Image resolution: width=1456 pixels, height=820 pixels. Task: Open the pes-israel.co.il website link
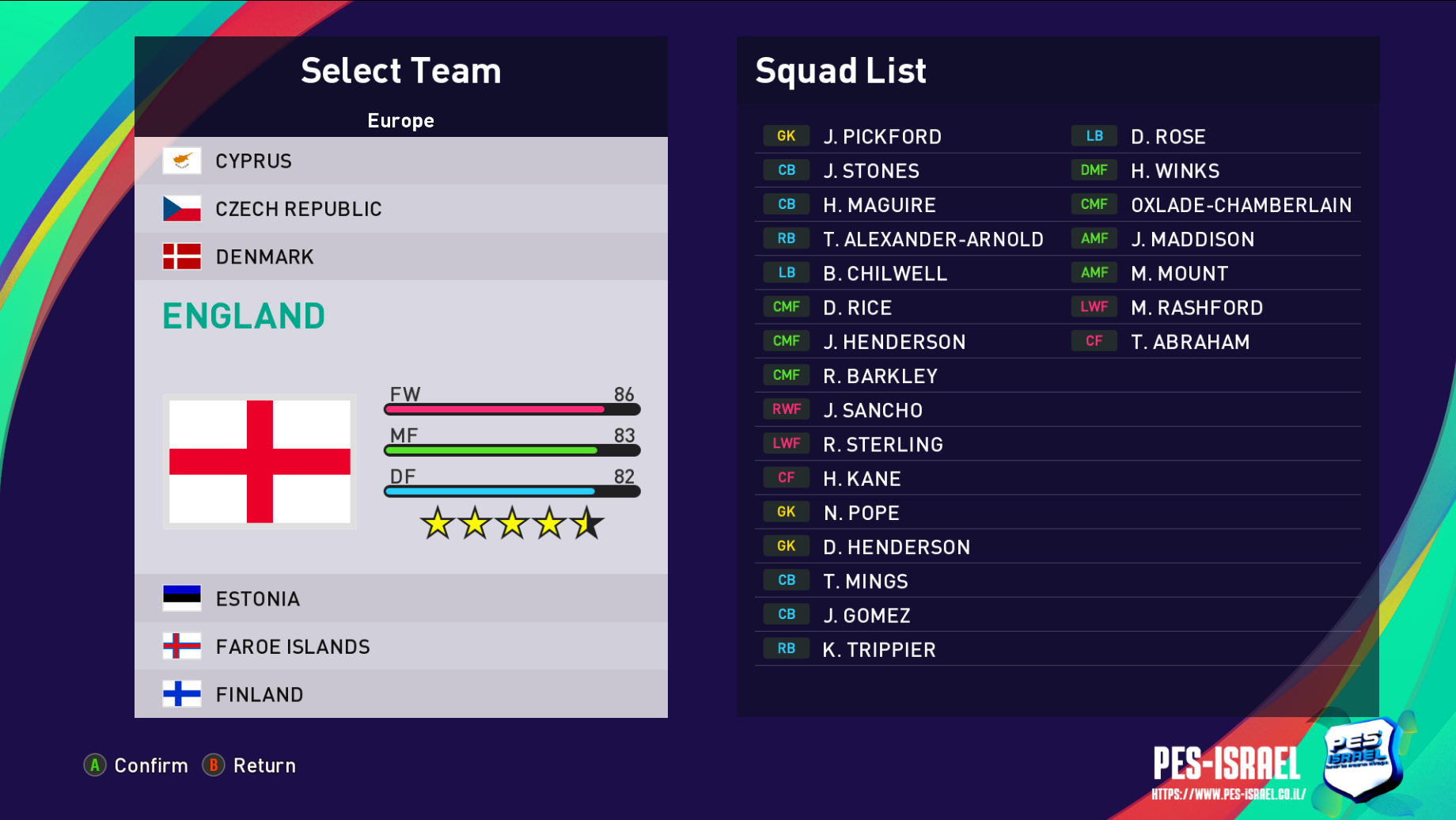coord(1228,795)
